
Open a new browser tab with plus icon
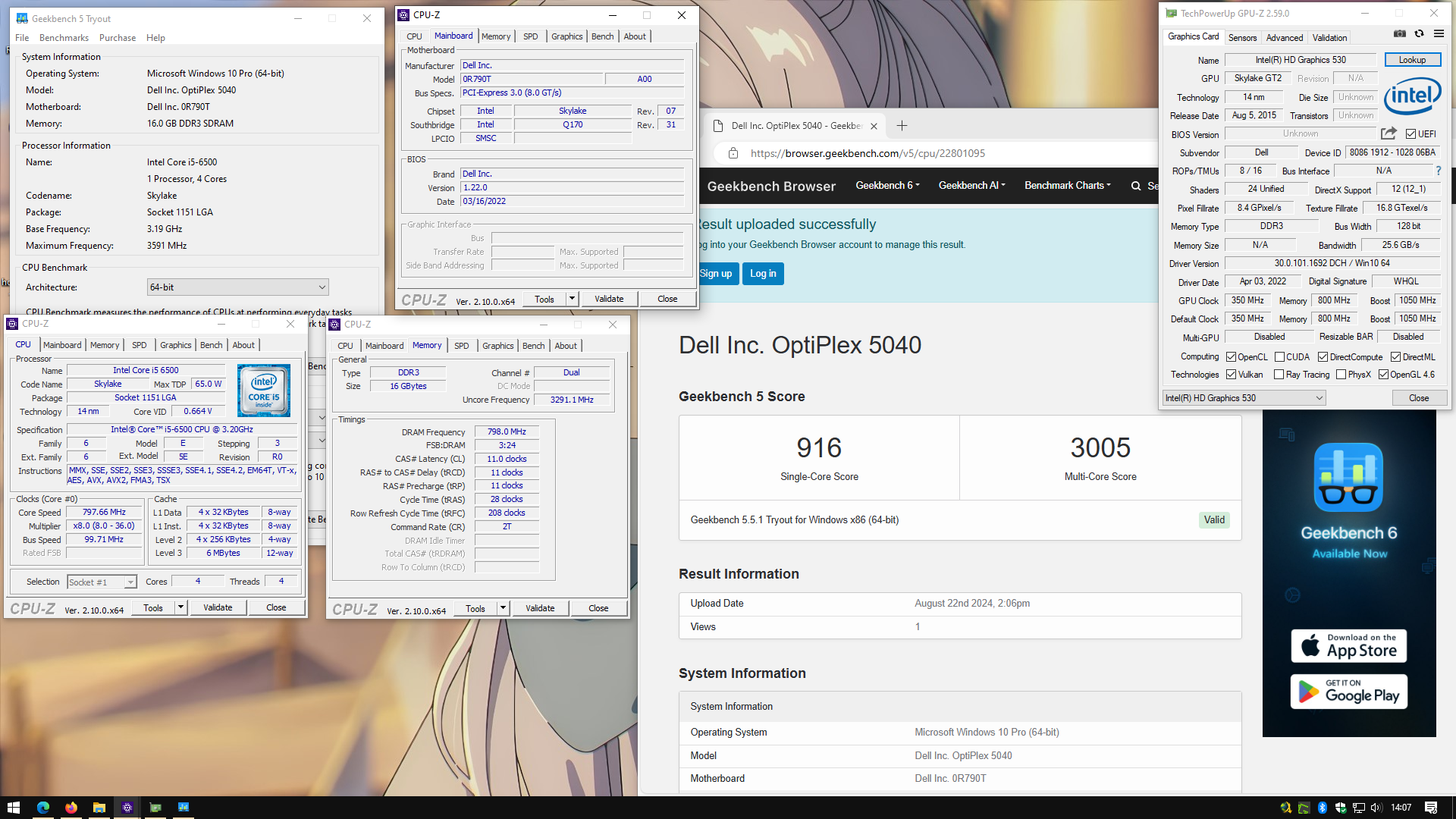[902, 126]
